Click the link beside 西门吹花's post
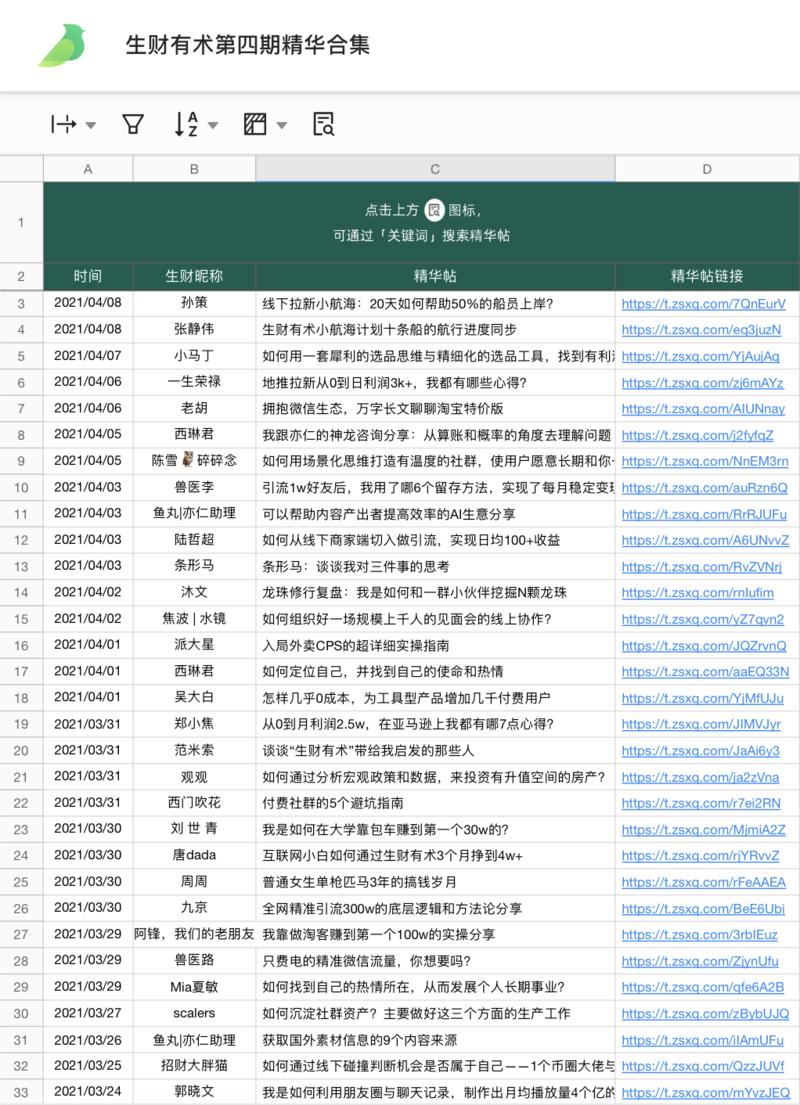The image size is (800, 1105). pos(702,803)
